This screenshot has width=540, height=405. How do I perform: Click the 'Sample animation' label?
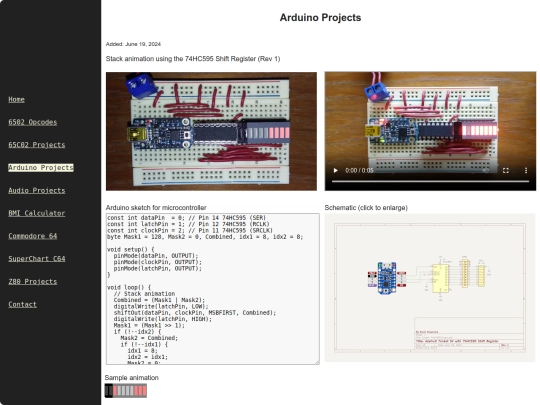pyautogui.click(x=132, y=378)
